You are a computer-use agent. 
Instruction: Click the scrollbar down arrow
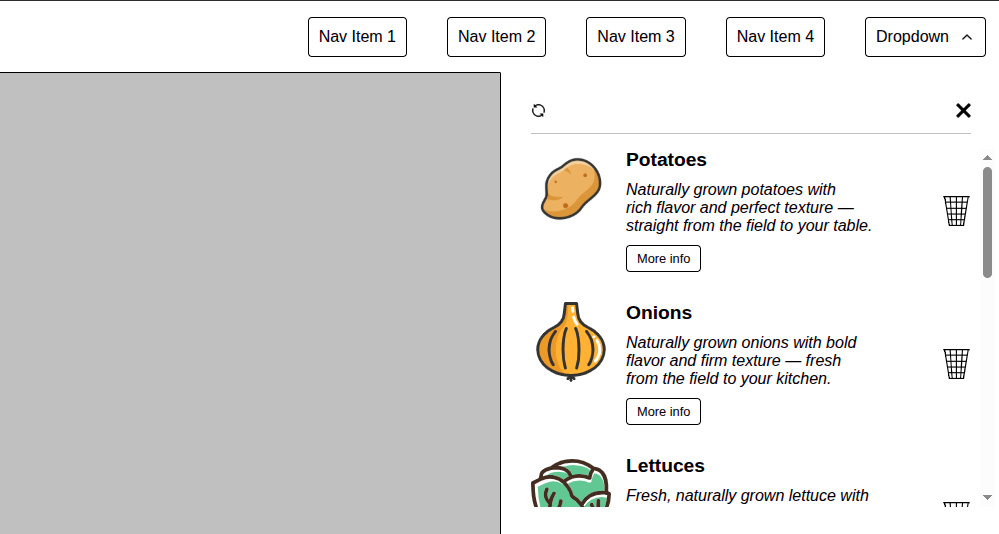[988, 498]
